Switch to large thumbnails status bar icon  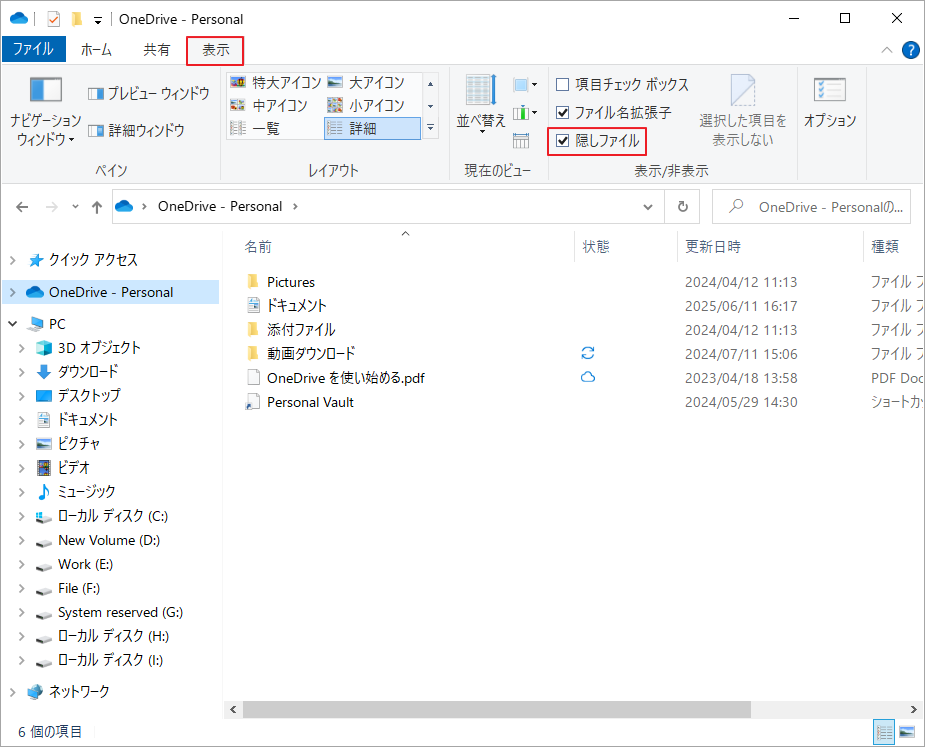[x=907, y=732]
